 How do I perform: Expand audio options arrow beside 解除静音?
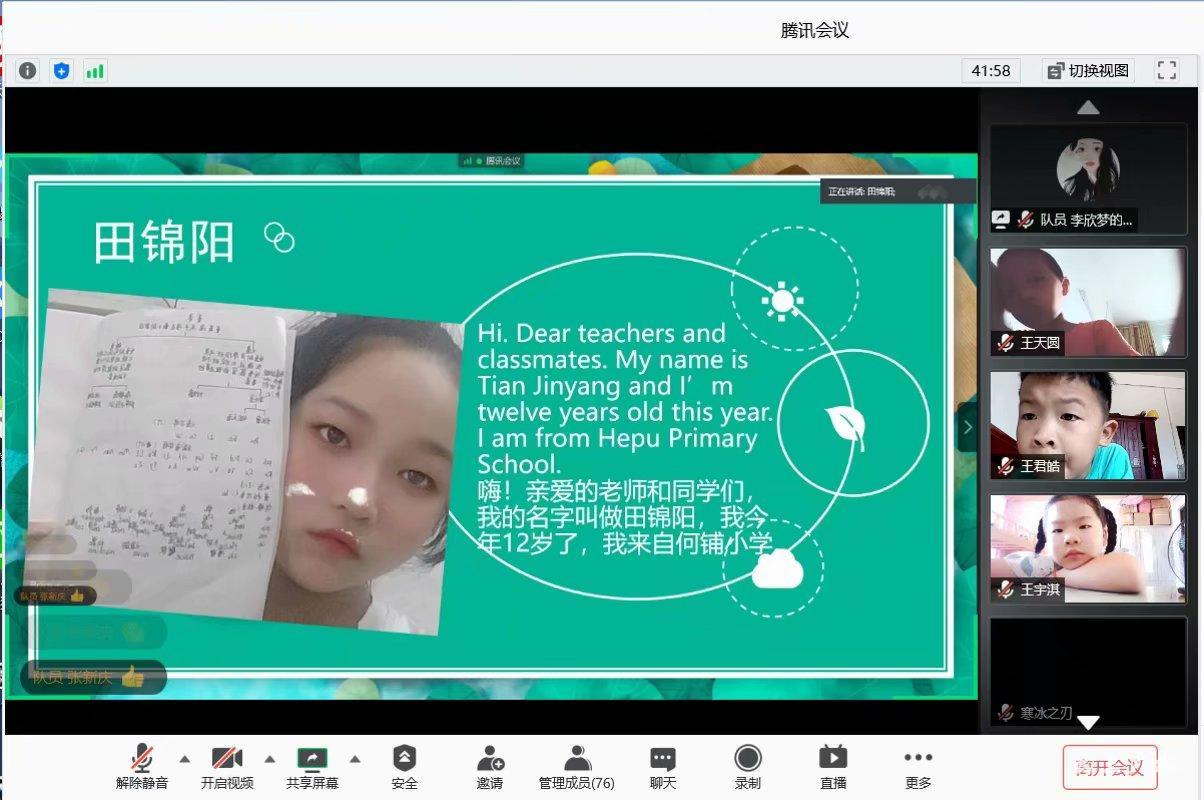[184, 758]
